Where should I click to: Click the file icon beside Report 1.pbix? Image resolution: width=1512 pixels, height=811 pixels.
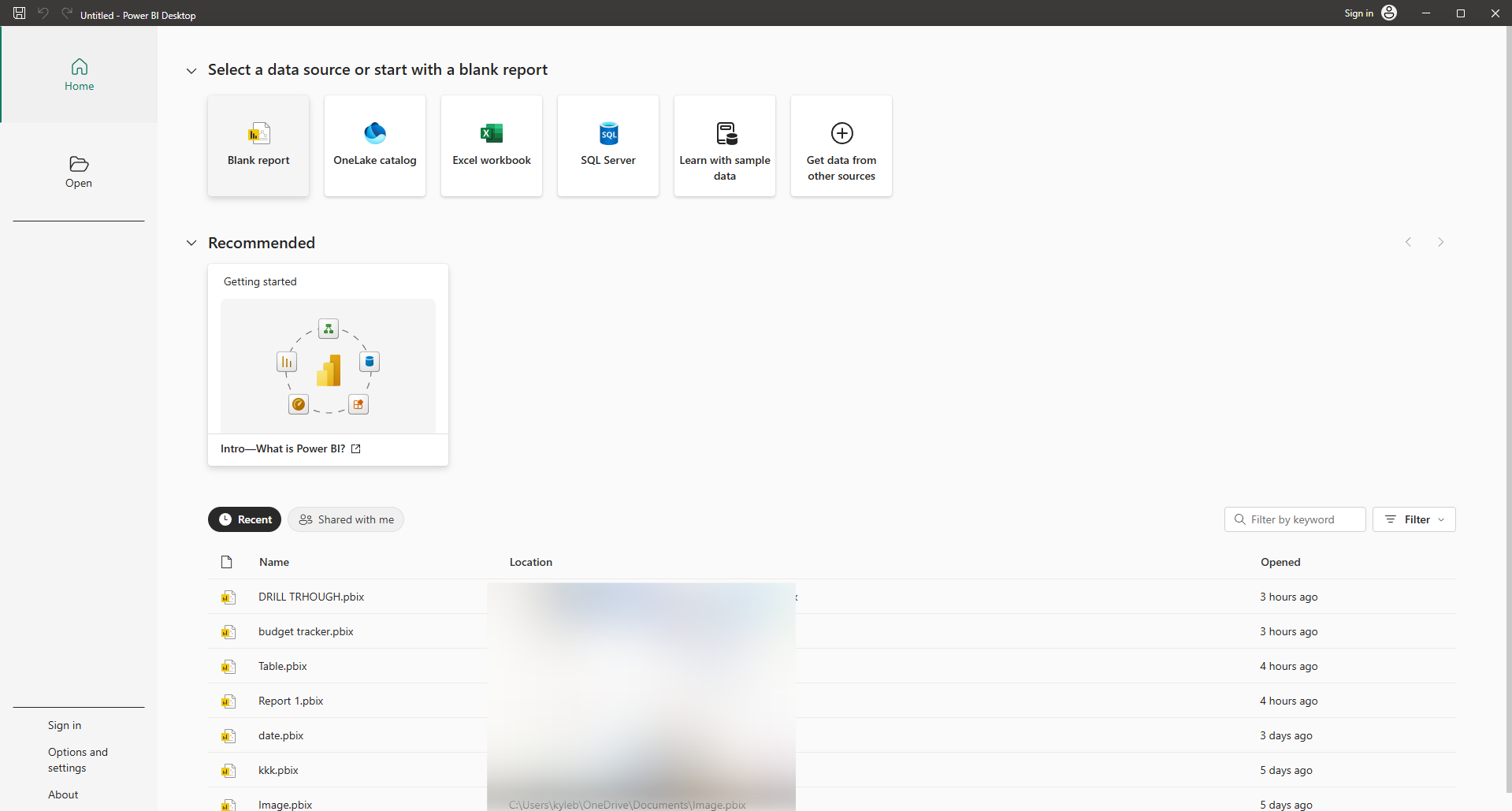(x=228, y=701)
